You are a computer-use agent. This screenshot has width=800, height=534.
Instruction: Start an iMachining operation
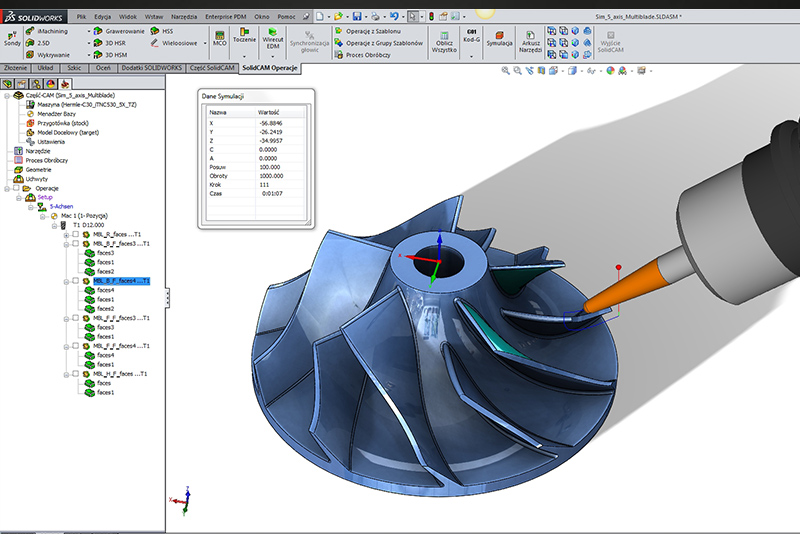[47, 31]
